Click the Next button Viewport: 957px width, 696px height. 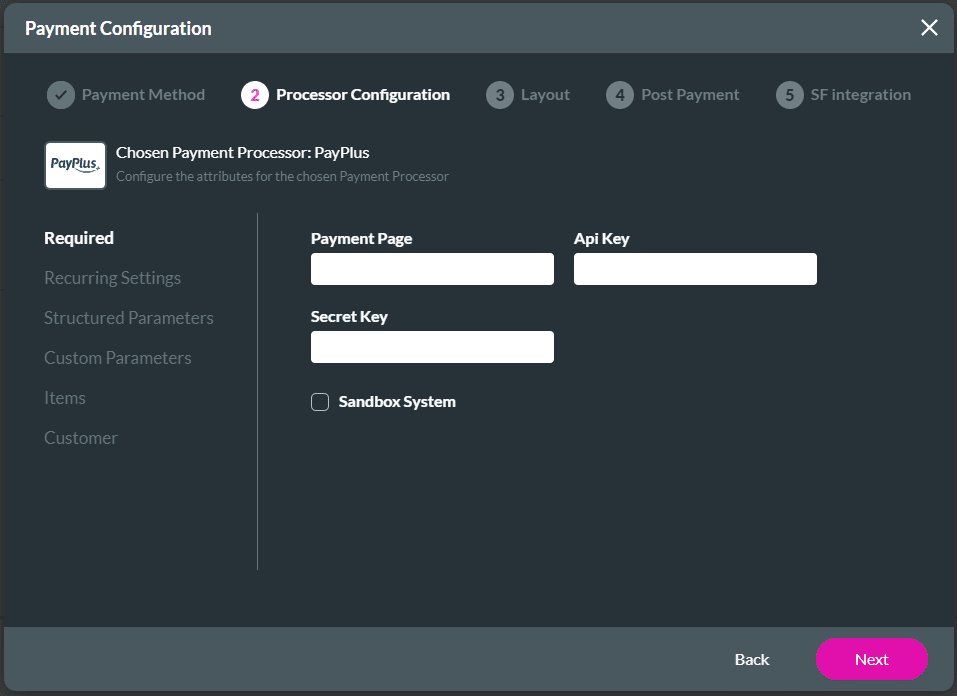[871, 659]
